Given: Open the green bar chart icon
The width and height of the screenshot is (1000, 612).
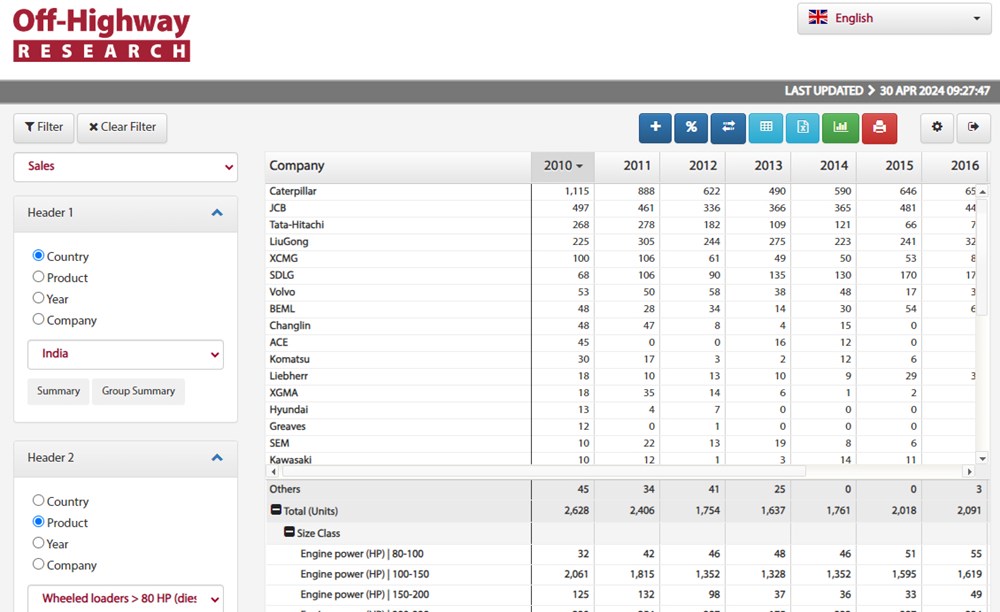Looking at the screenshot, I should click(x=841, y=128).
